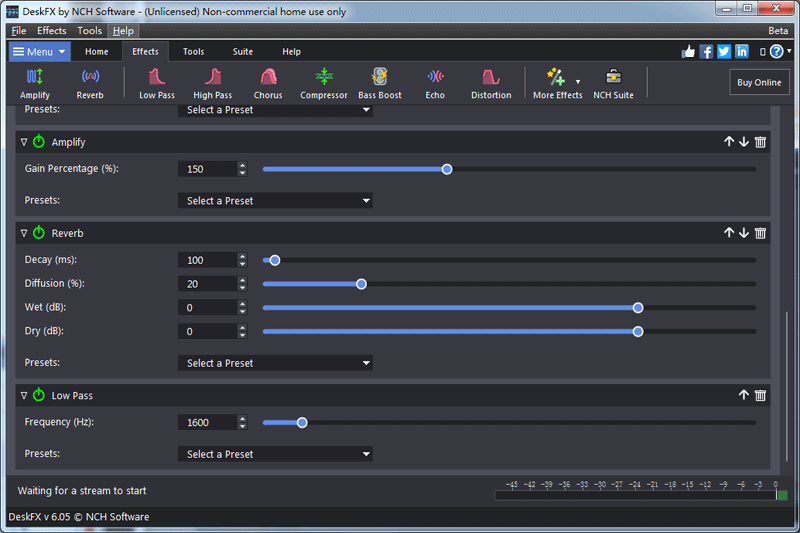Click the Wet (dB) slider handle

click(x=638, y=308)
